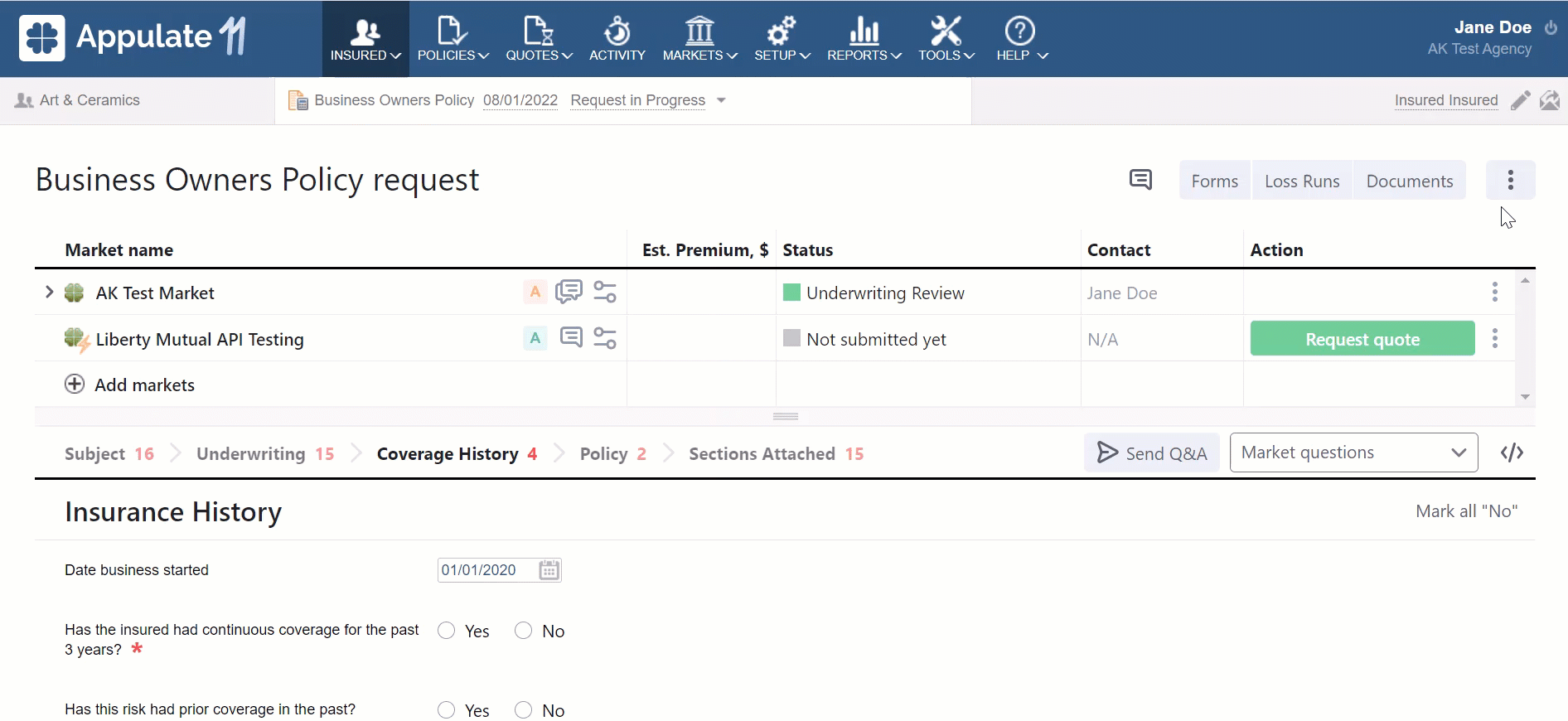
Task: Select Yes for prior coverage in the past
Action: pyautogui.click(x=447, y=710)
